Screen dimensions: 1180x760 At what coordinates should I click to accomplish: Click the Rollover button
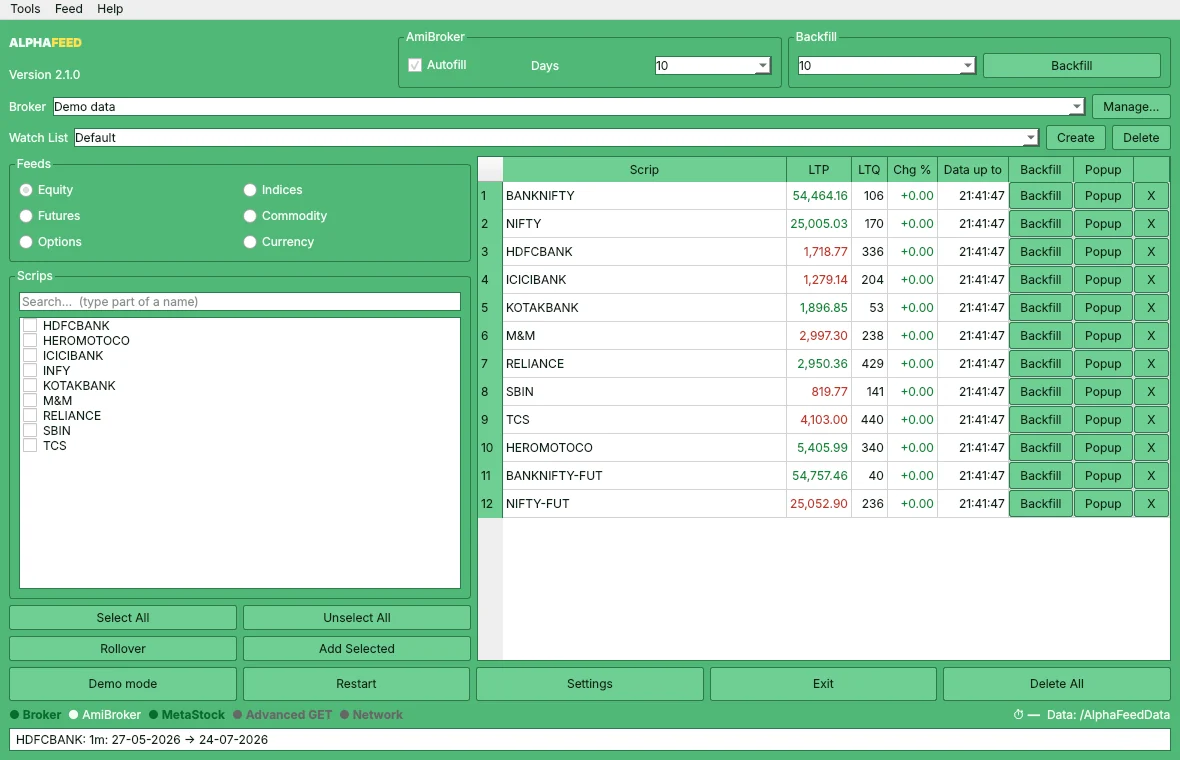tap(123, 649)
